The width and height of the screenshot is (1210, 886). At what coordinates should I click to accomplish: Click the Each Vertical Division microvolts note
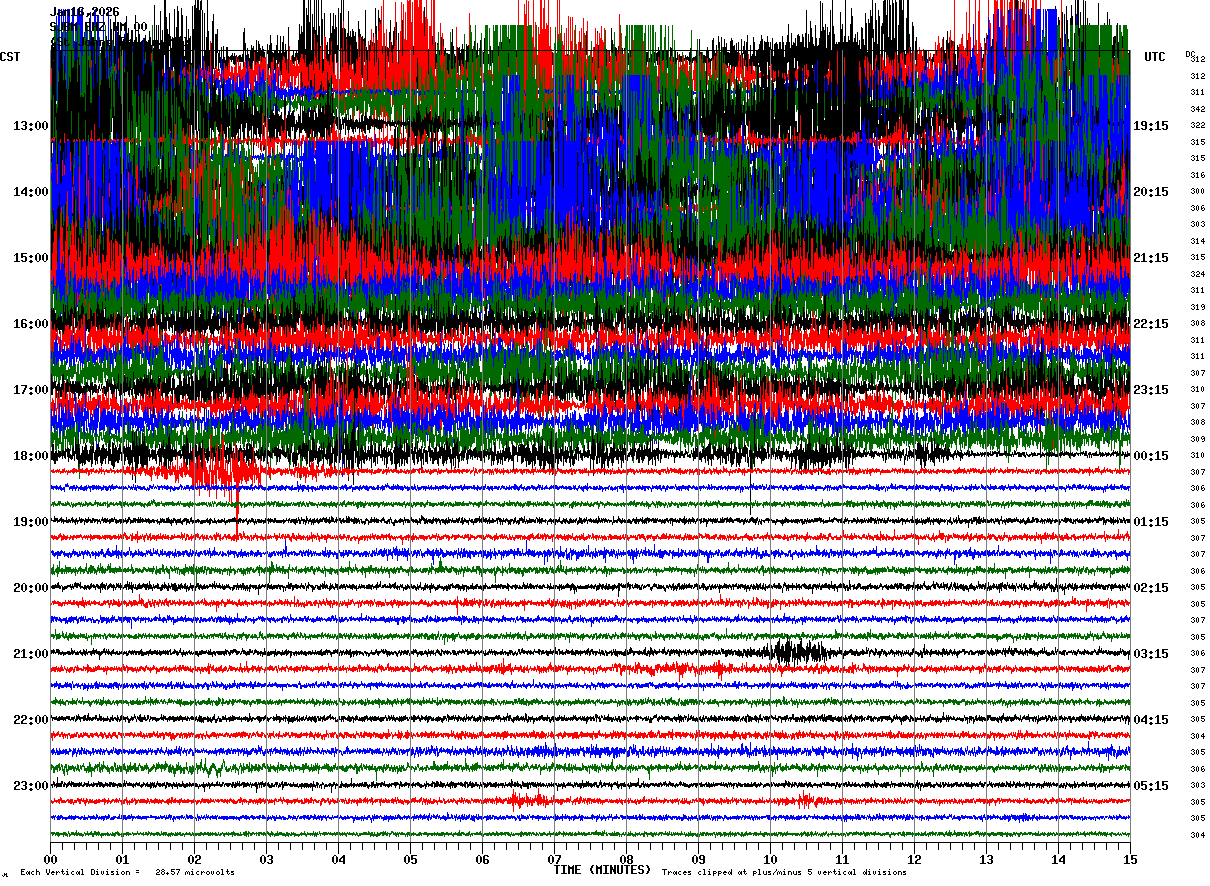(128, 872)
